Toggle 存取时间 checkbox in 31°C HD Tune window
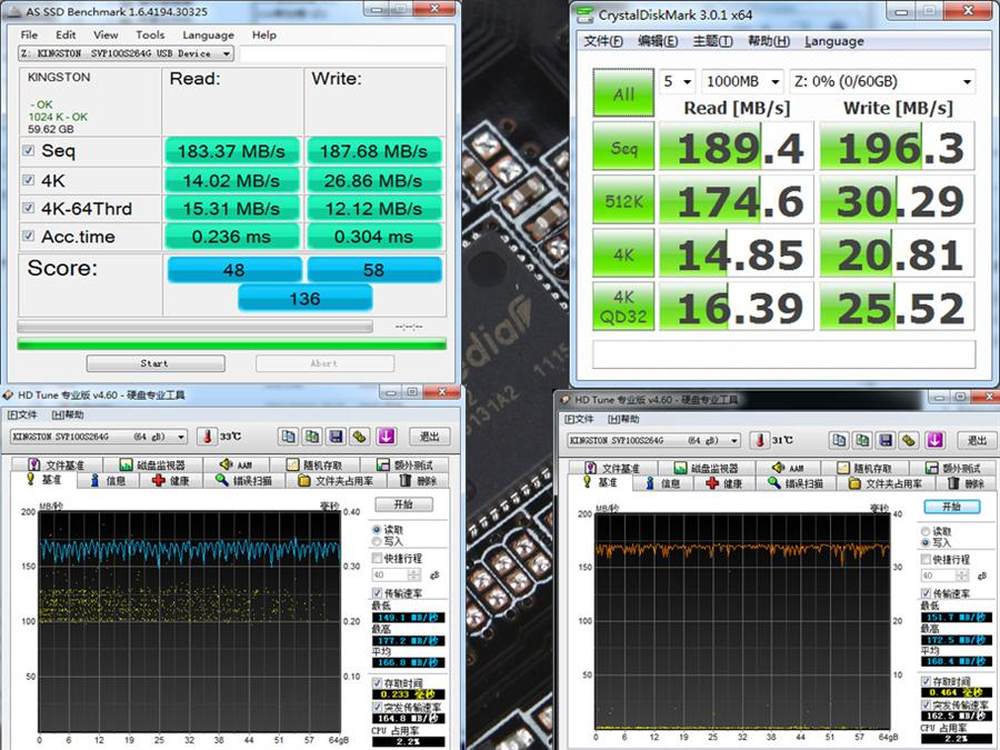 coord(926,681)
